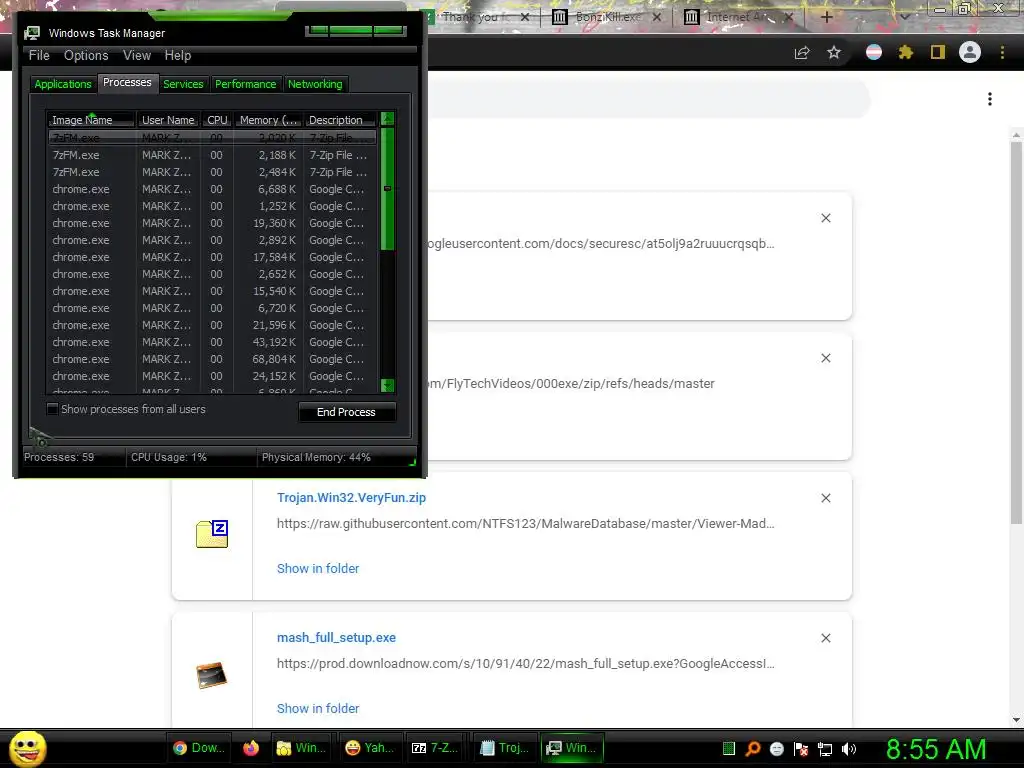Select the chrome.exe row using 43,192 K
This screenshot has width=1024, height=768.
[x=212, y=342]
